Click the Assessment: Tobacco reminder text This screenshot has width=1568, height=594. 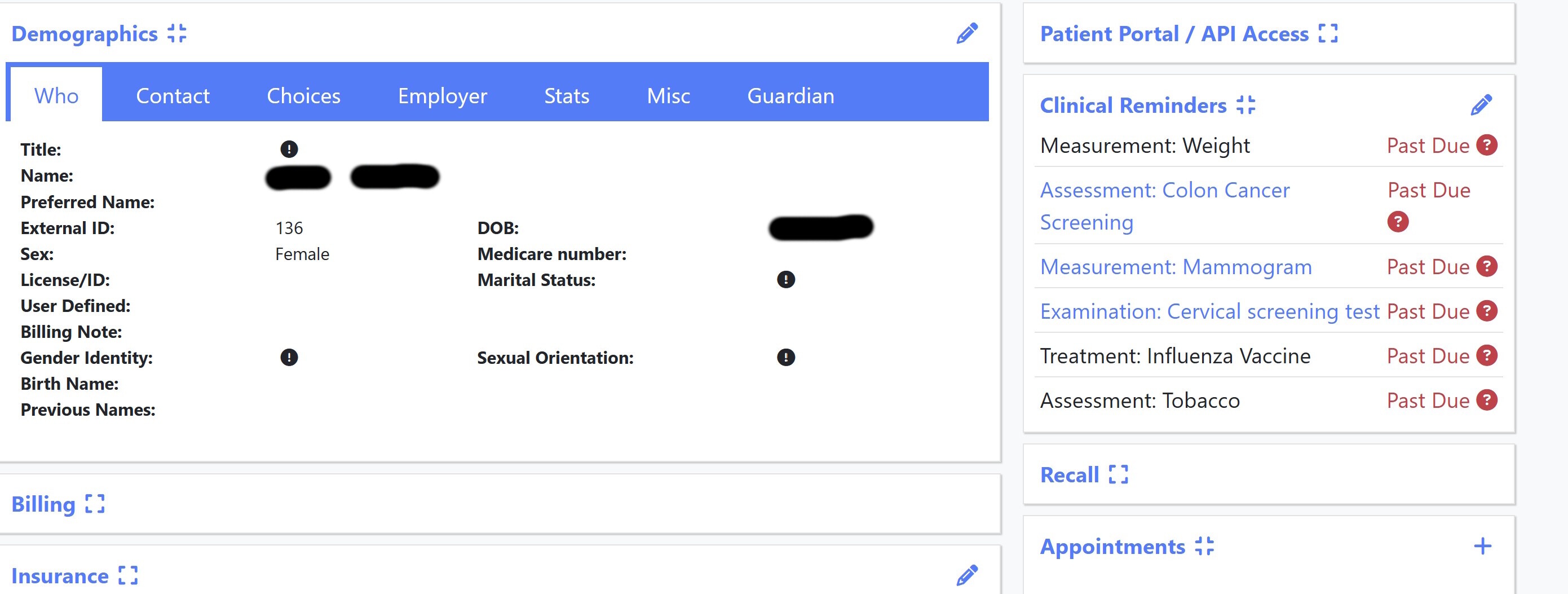click(1139, 401)
